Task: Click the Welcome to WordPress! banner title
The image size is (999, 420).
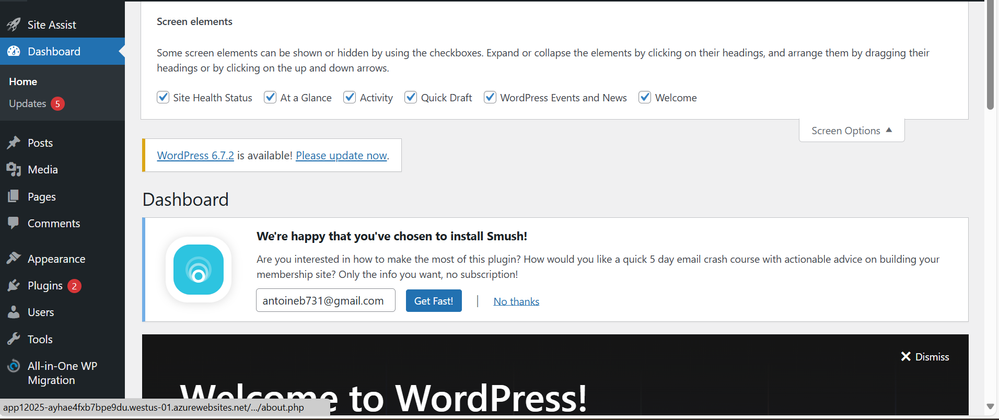Action: click(383, 398)
